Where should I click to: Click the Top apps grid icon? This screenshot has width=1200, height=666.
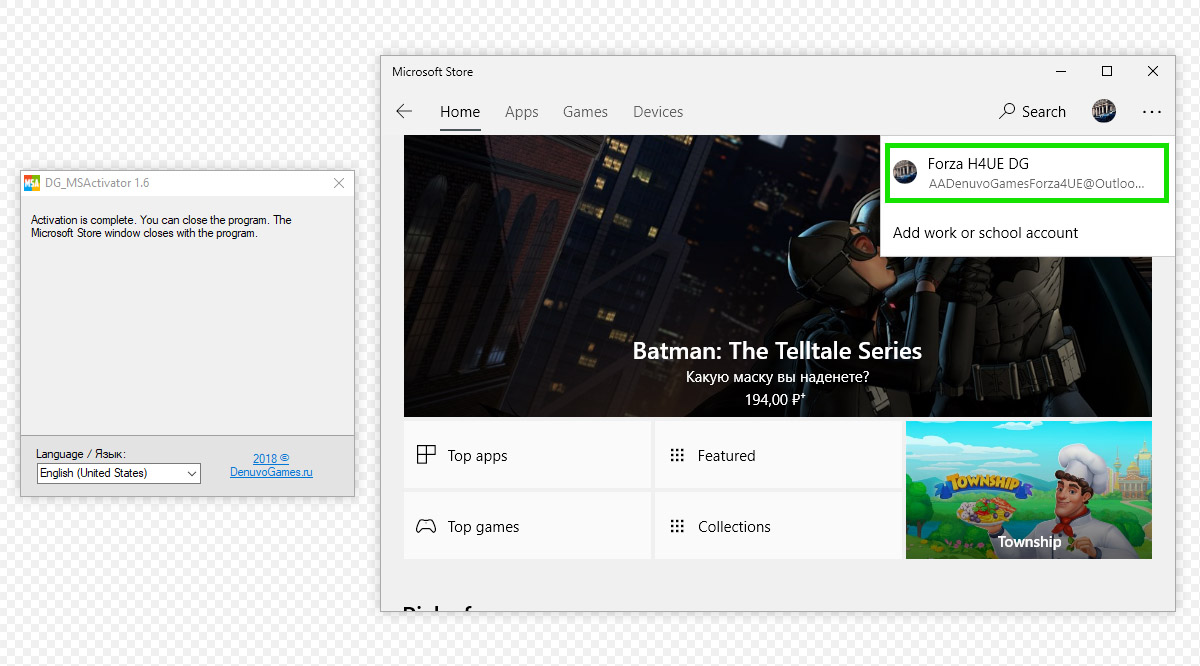[426, 455]
